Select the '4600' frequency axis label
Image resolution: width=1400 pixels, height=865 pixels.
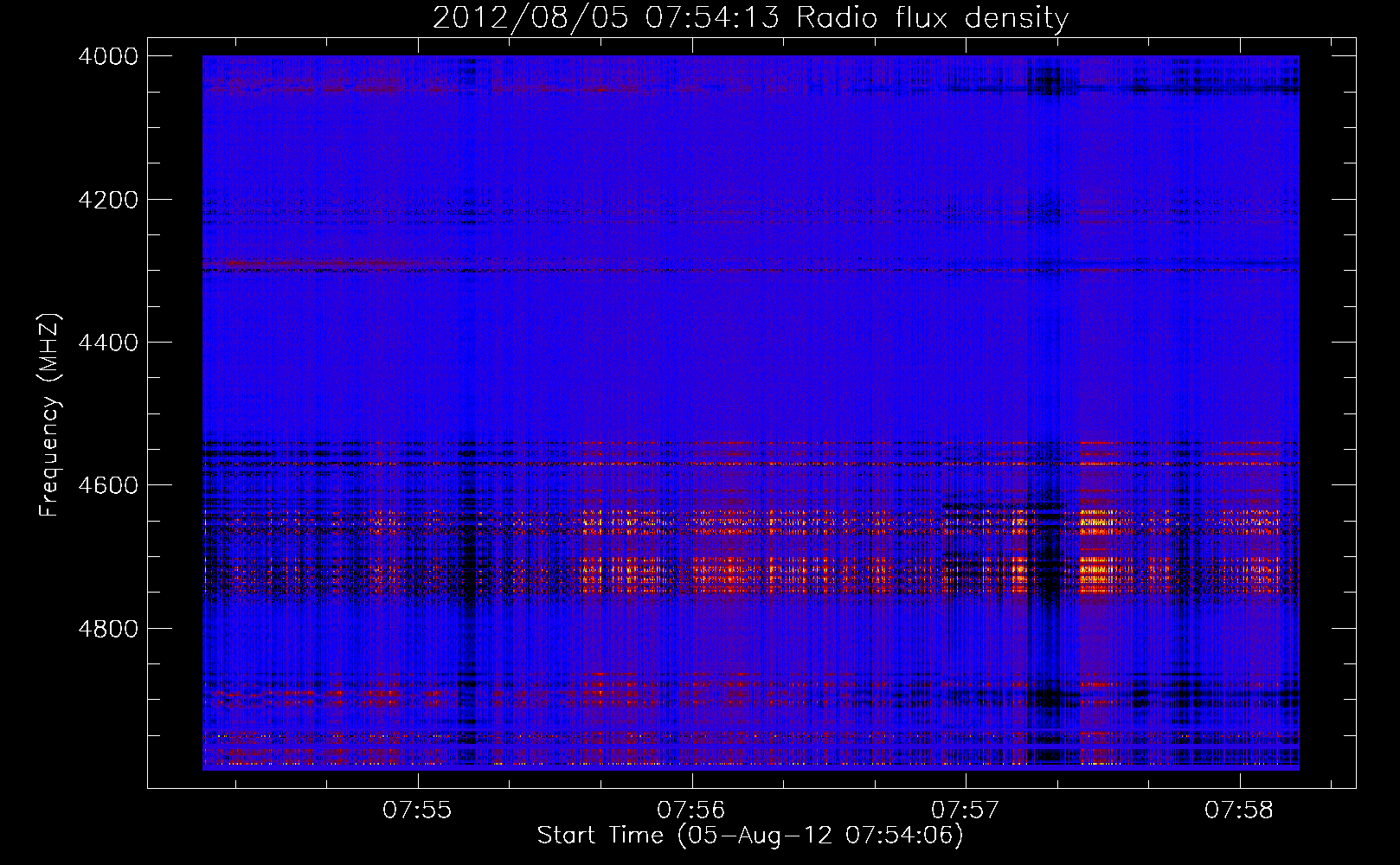pos(107,485)
